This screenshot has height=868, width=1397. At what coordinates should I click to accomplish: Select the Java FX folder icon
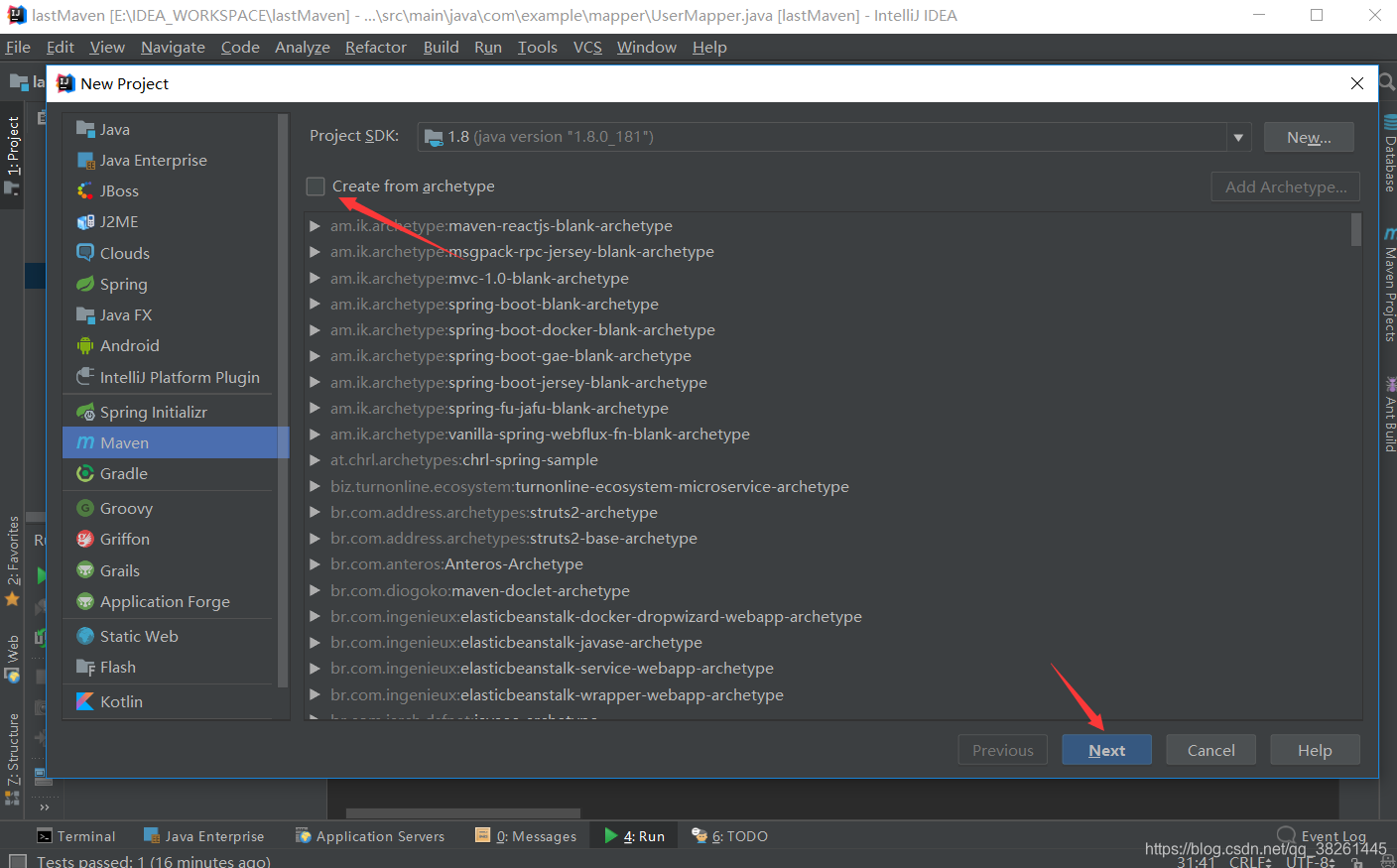pyautogui.click(x=85, y=314)
